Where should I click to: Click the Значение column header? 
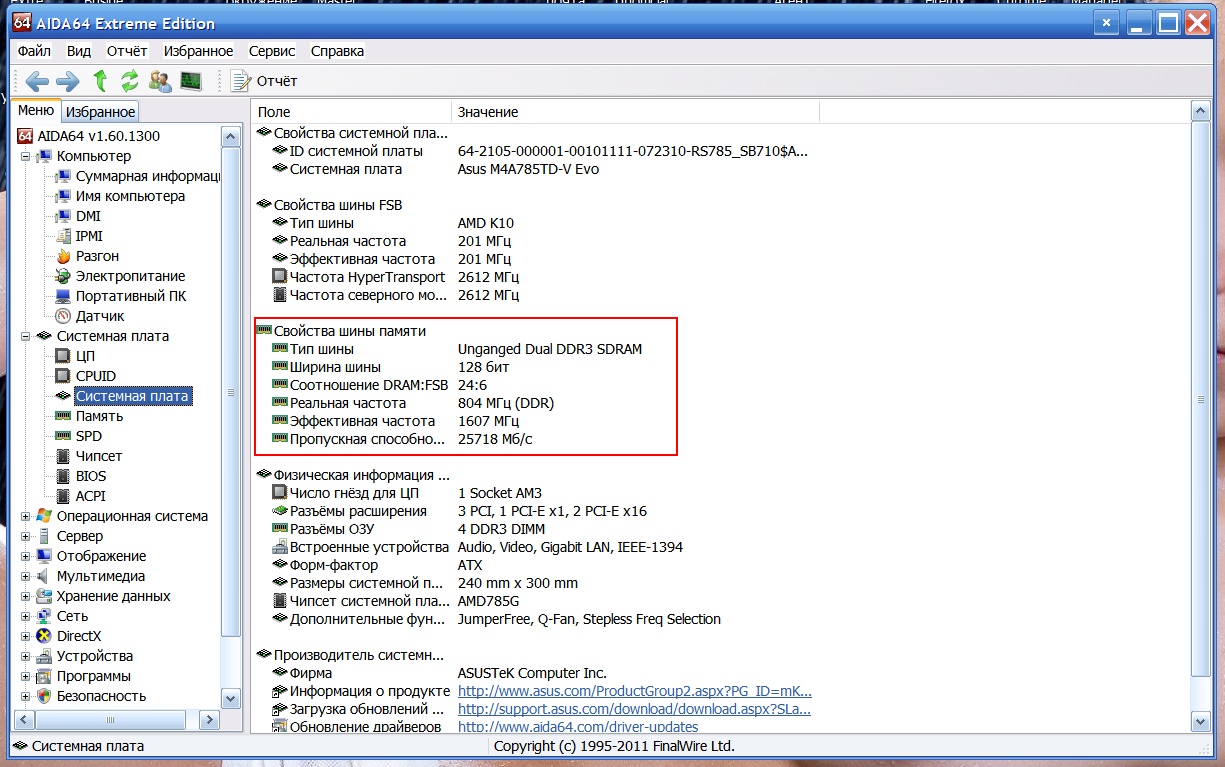click(x=635, y=112)
